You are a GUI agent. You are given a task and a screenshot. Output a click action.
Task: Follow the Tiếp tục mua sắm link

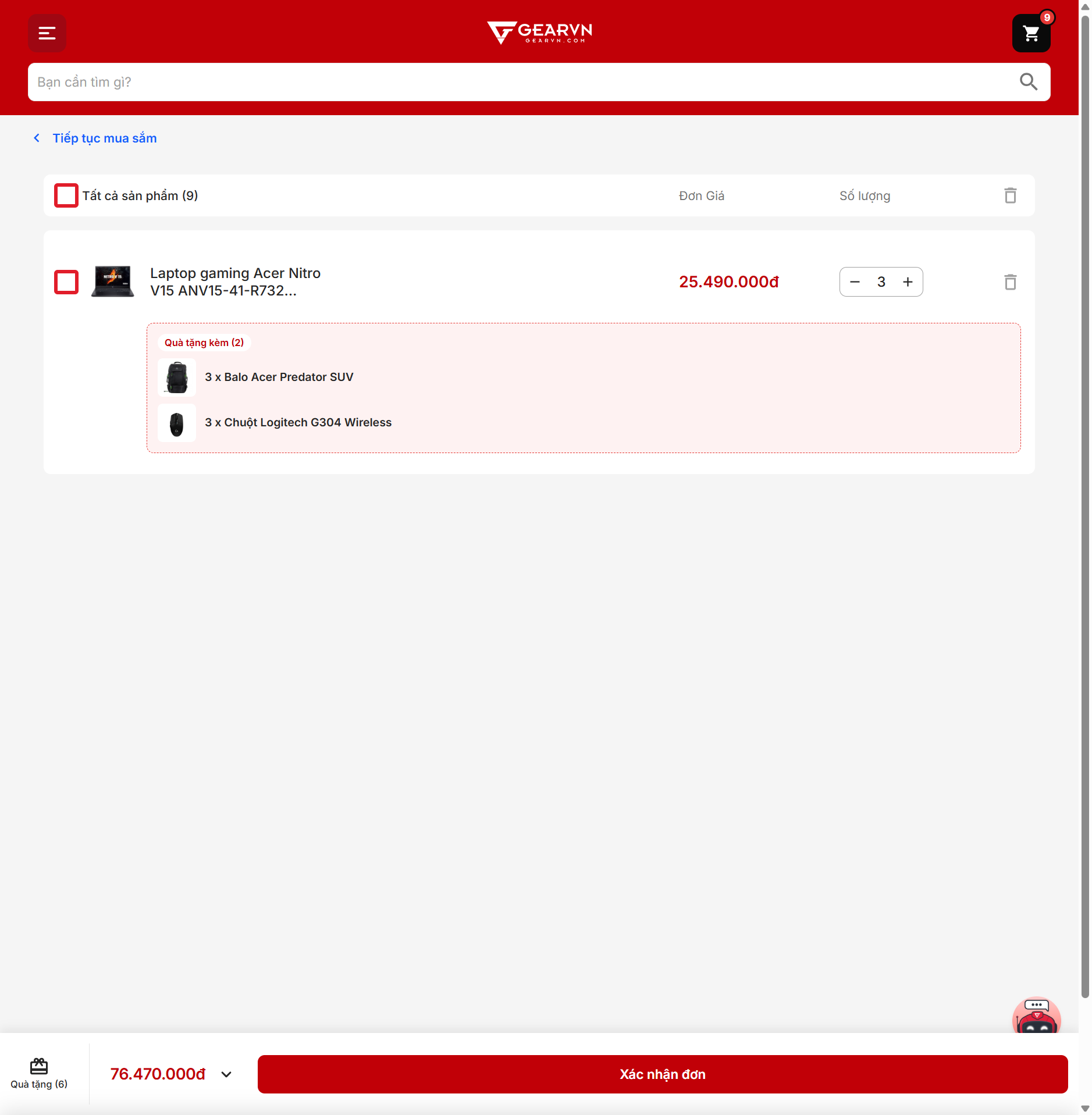tap(105, 138)
